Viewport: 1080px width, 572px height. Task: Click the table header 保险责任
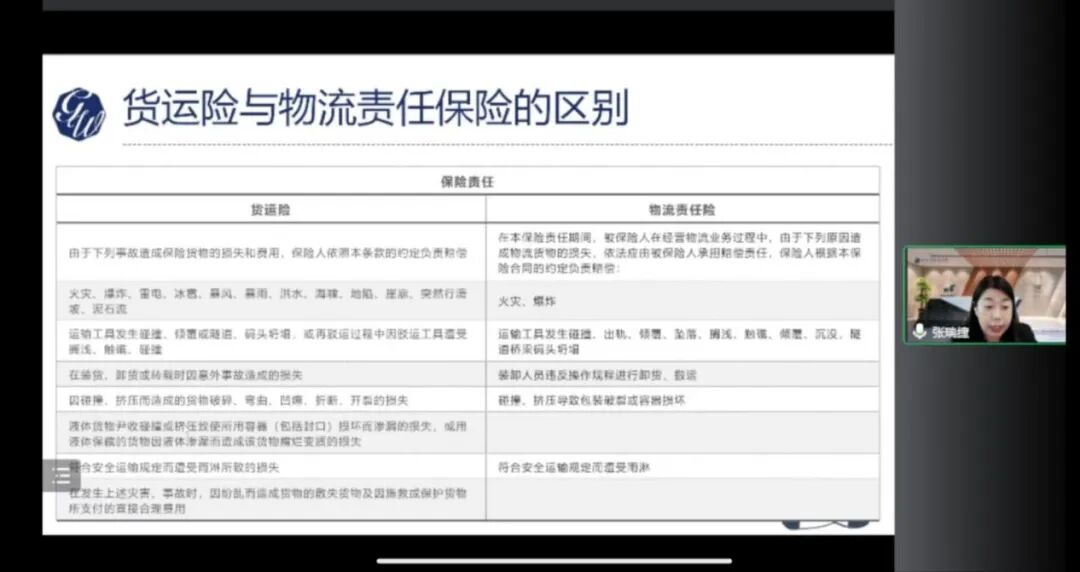coord(467,182)
